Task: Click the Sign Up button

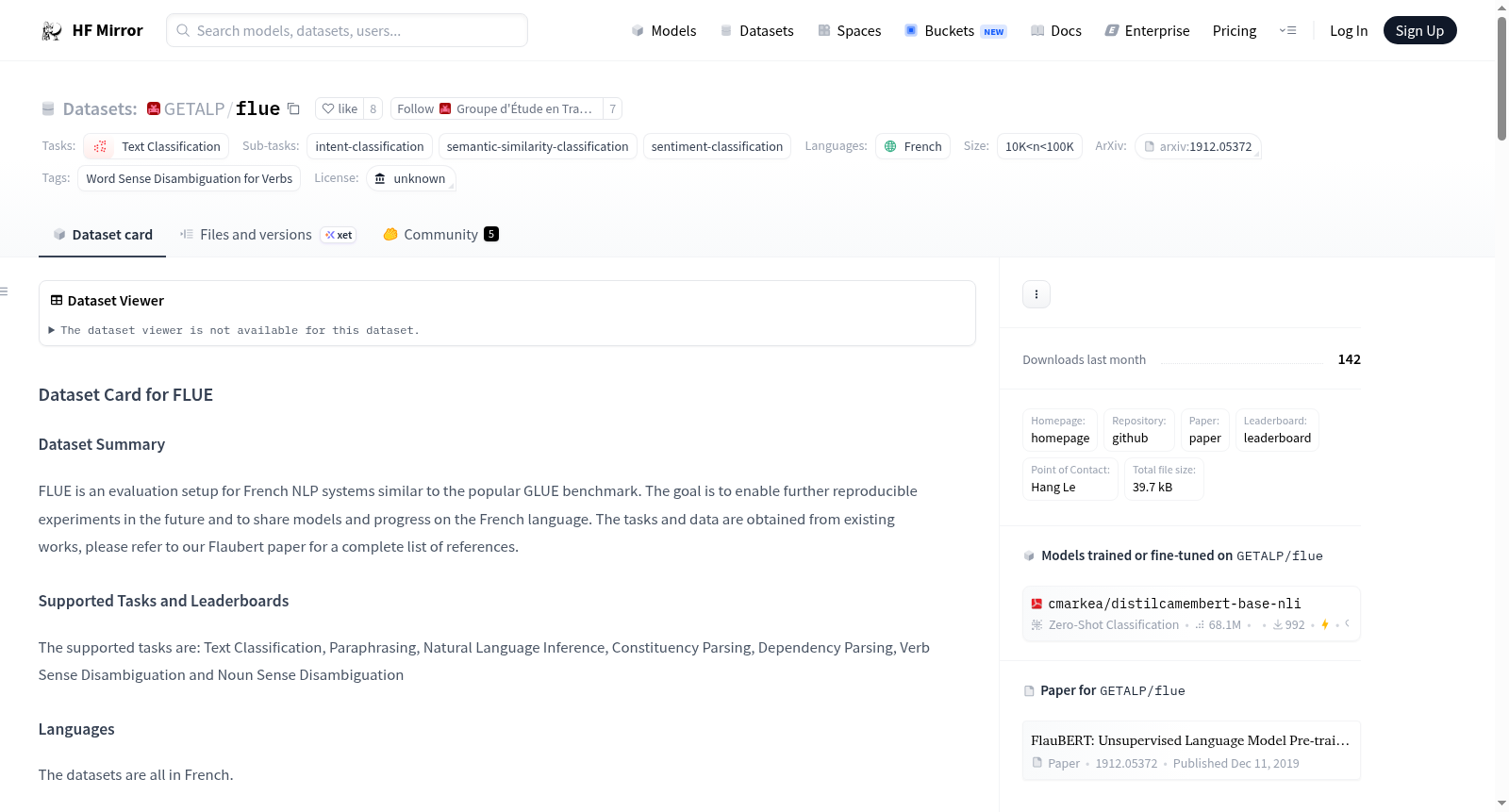Action: point(1419,30)
